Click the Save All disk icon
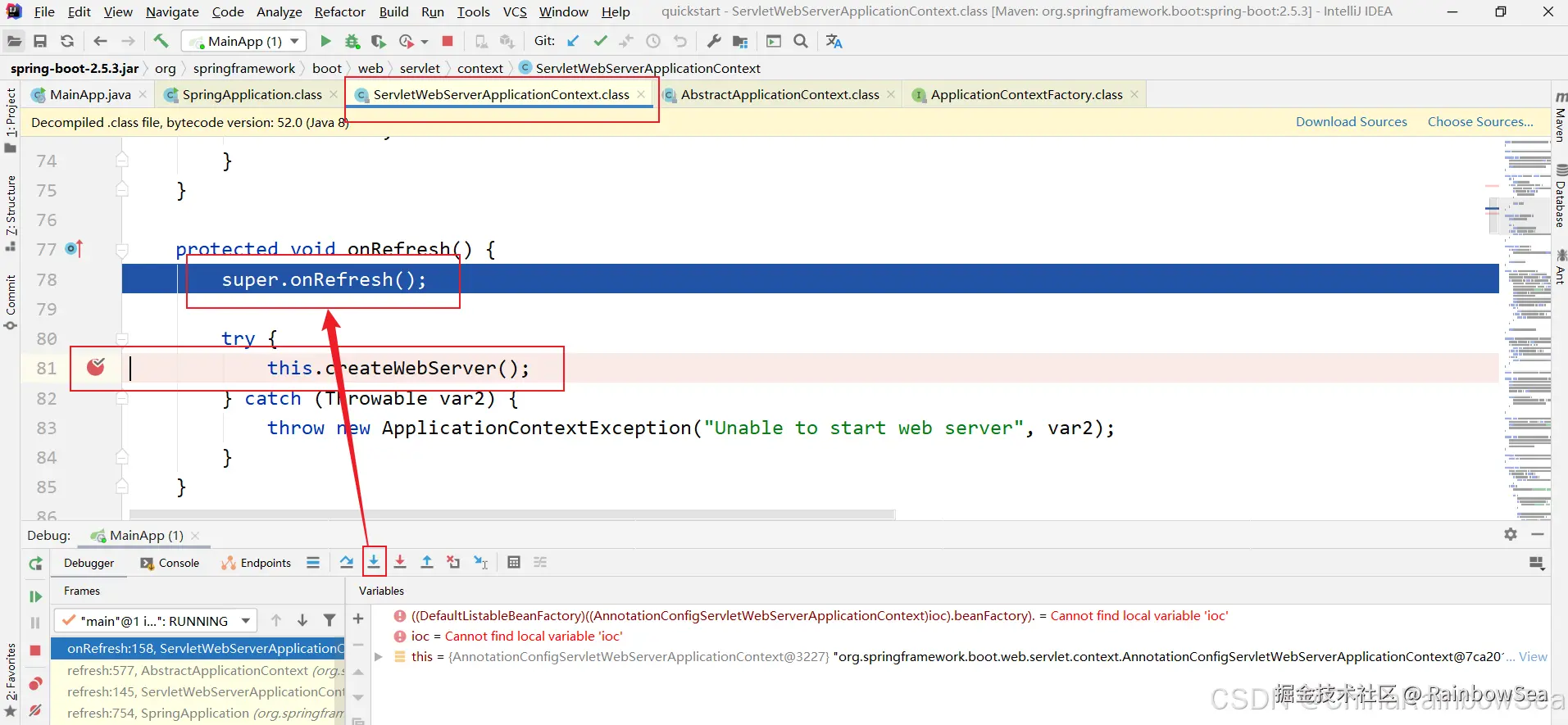Viewport: 1568px width, 725px height. coord(40,41)
